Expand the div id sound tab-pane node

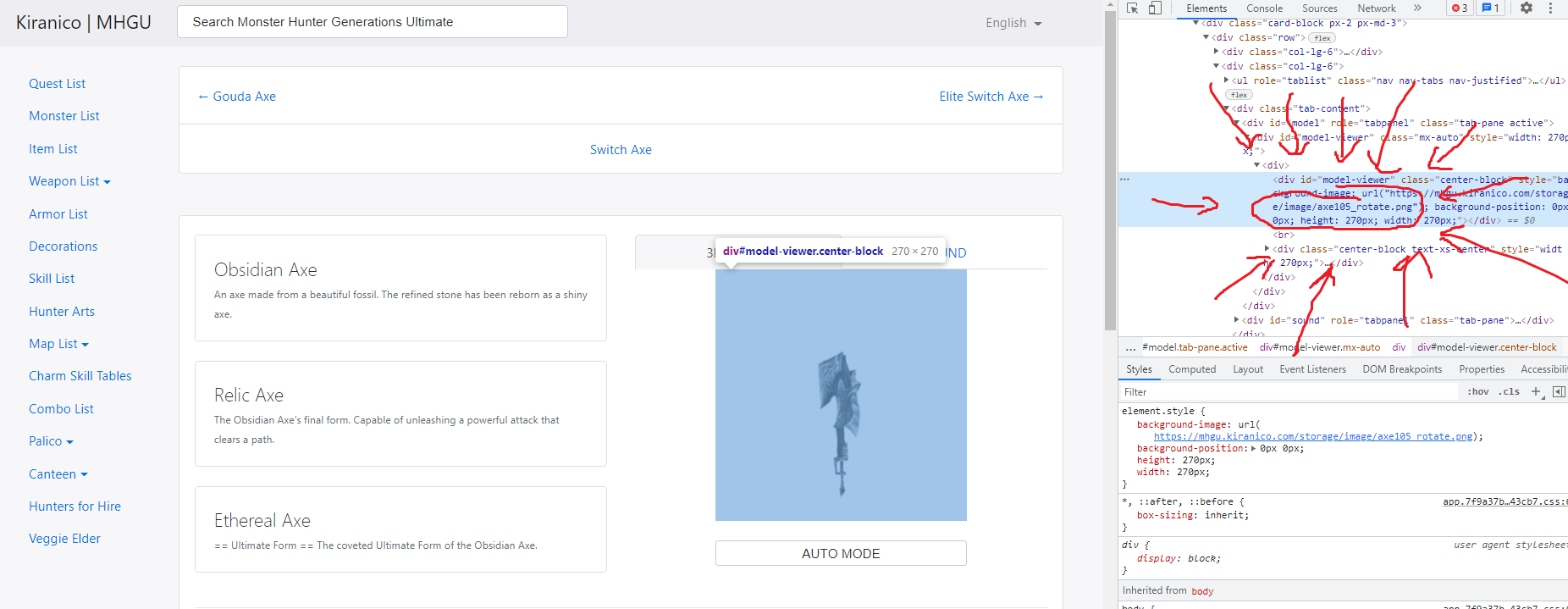(x=1236, y=320)
